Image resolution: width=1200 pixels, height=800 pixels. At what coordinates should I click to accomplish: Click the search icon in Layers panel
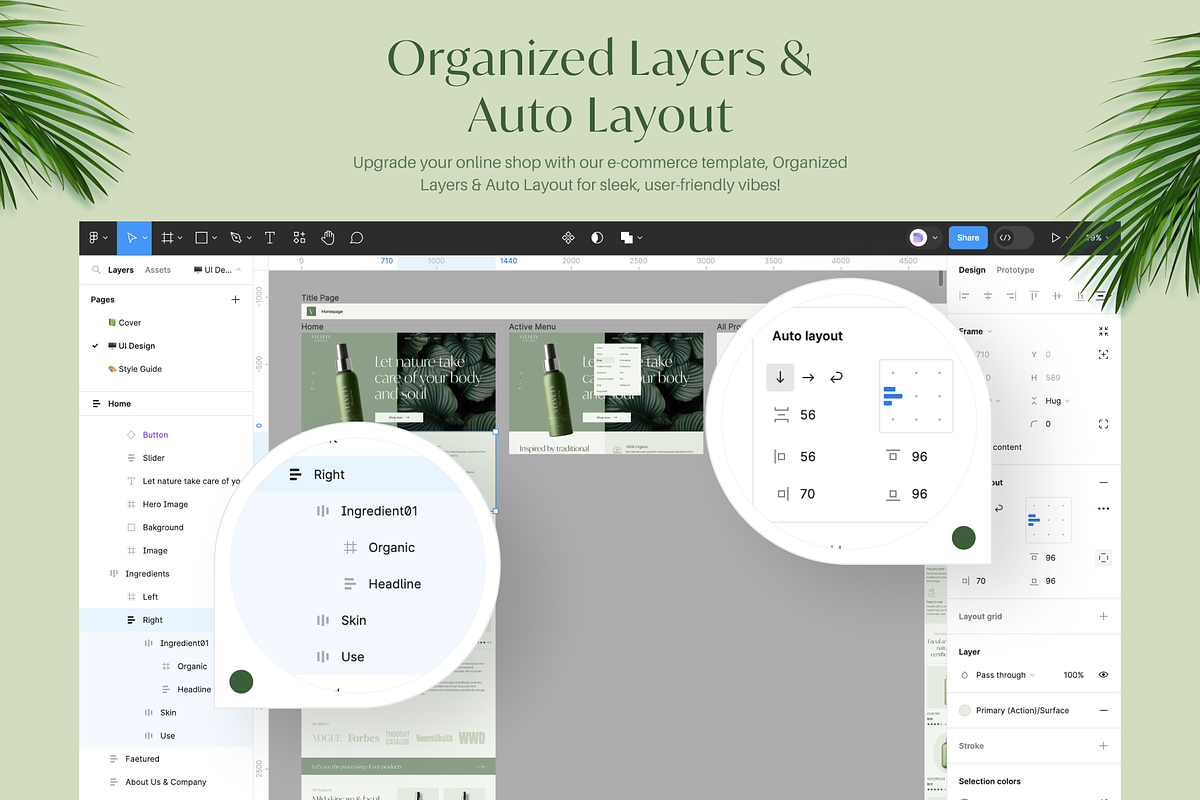96,270
